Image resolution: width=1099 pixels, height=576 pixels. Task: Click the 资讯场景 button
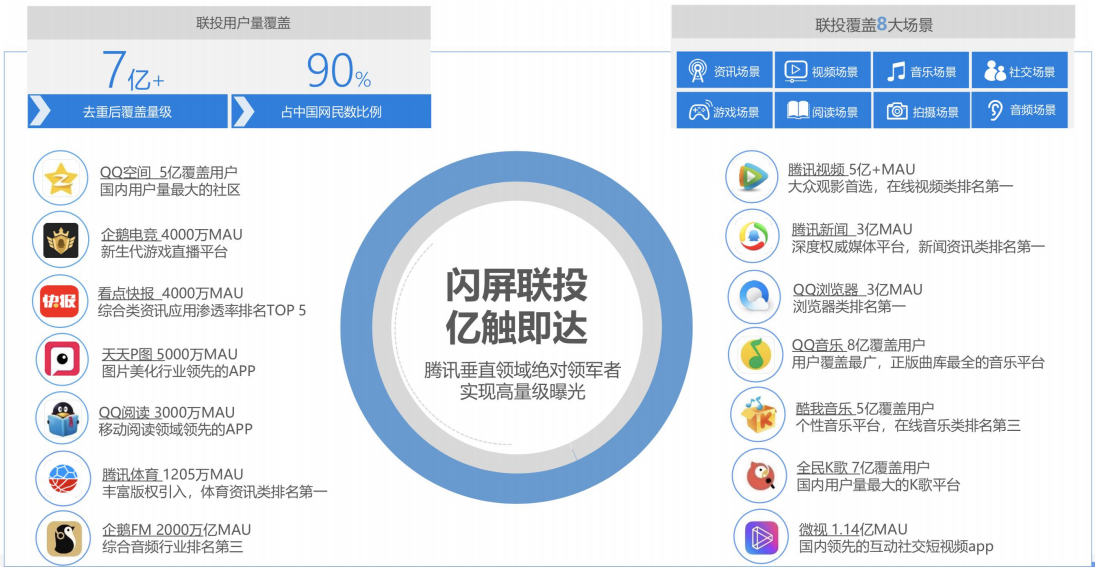722,70
